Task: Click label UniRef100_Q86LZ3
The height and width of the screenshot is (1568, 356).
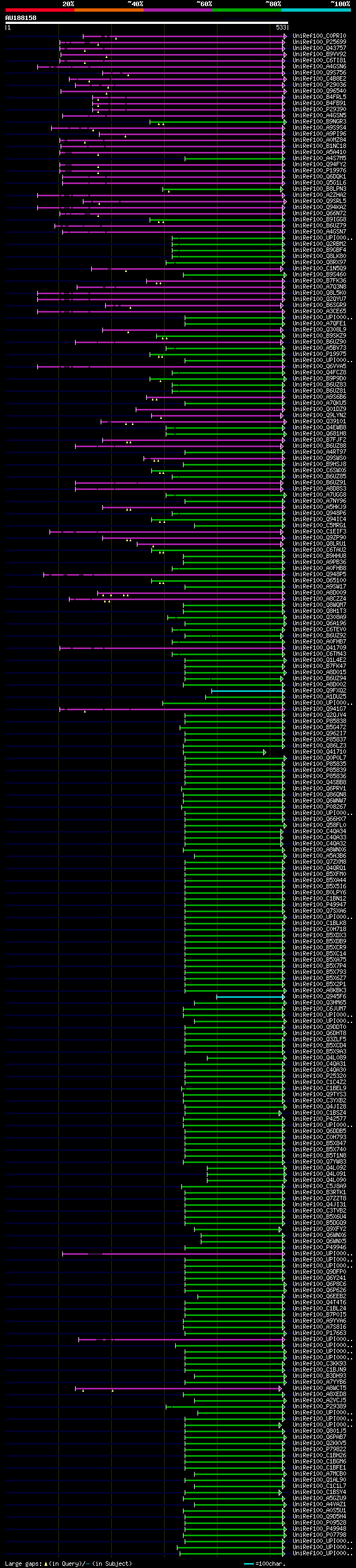Action: (x=319, y=746)
